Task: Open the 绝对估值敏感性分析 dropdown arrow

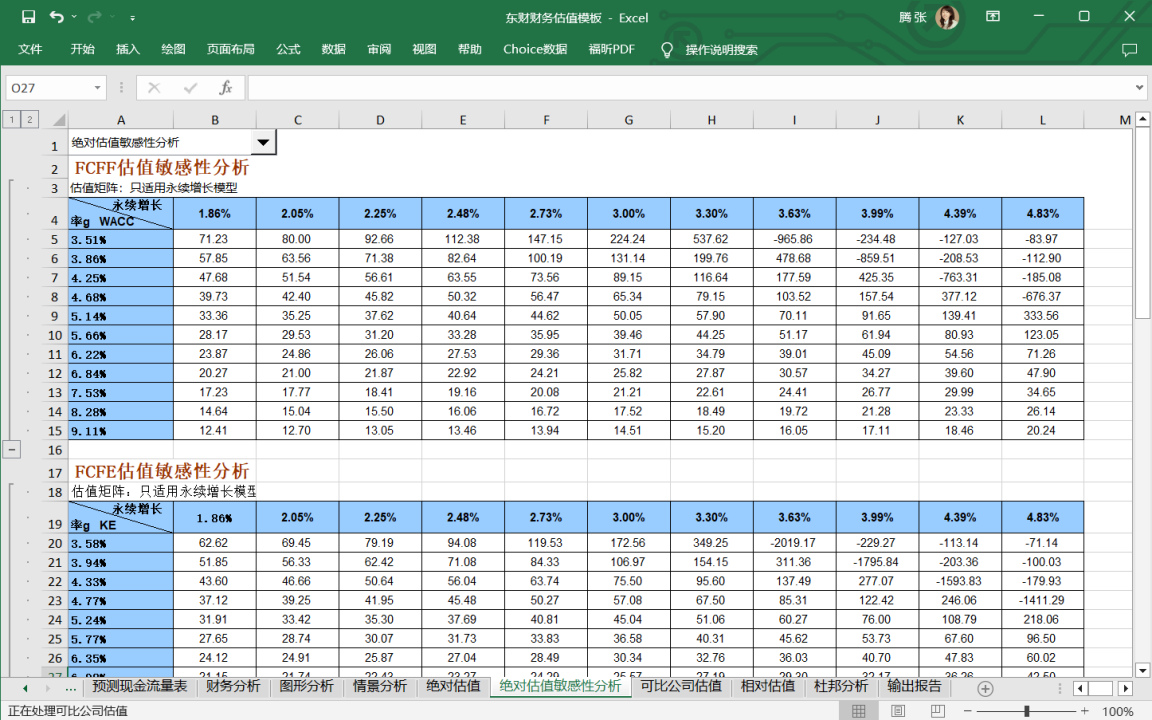Action: [263, 143]
